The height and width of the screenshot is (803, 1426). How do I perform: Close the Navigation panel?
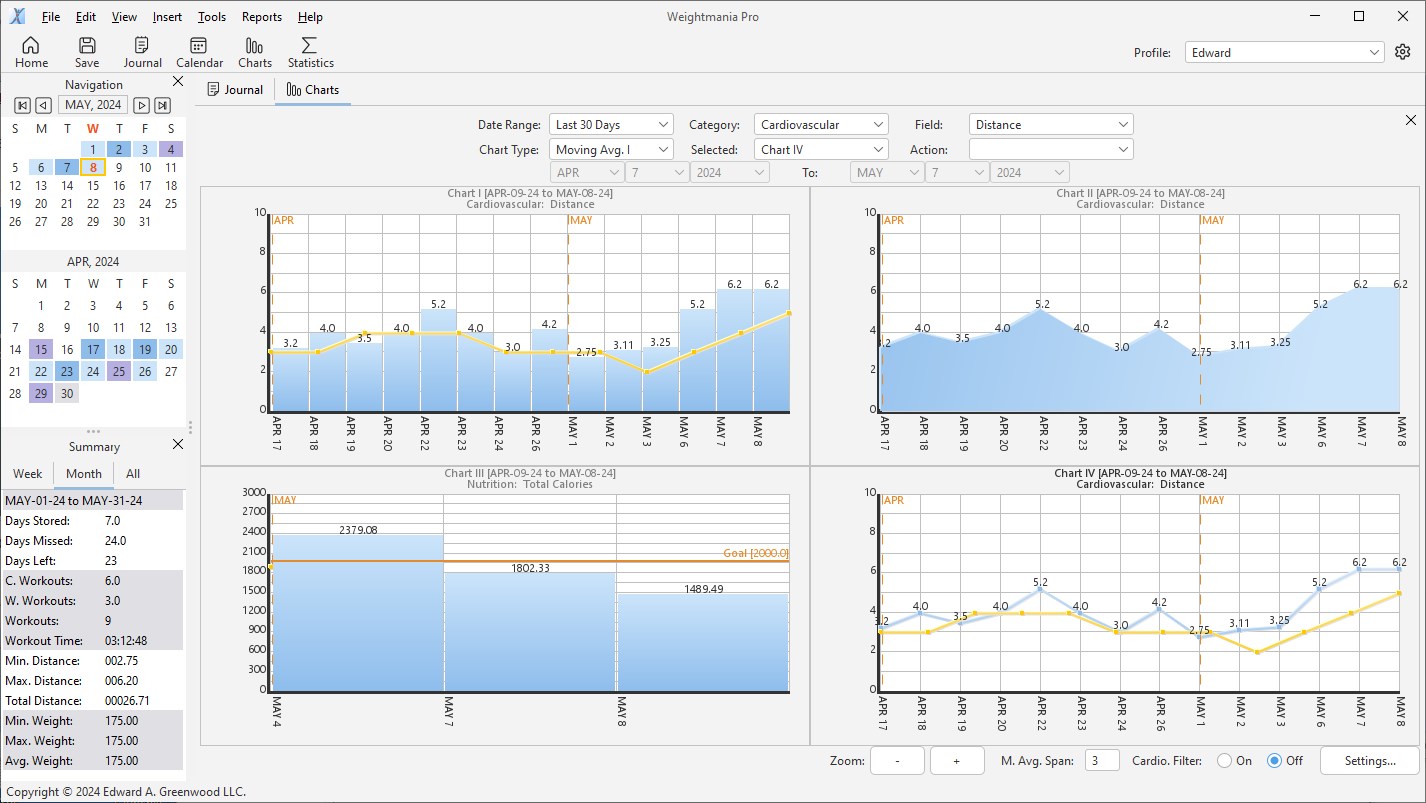(x=178, y=82)
